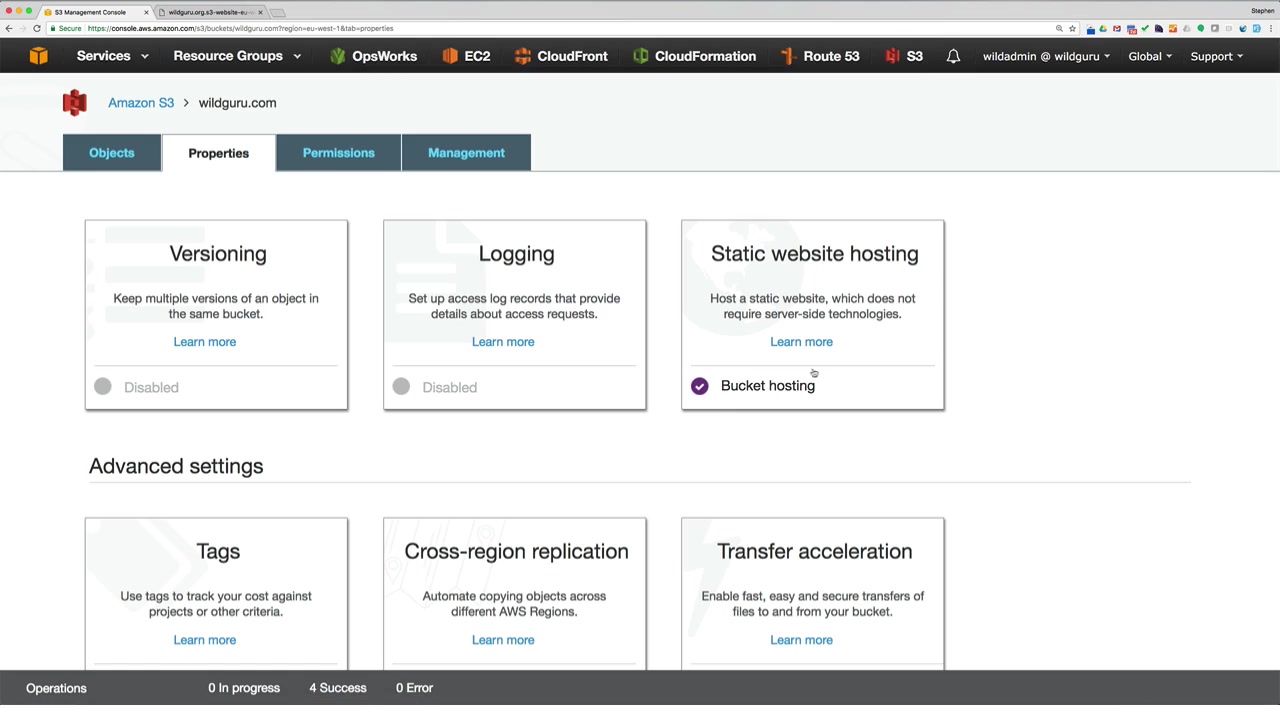The image size is (1280, 720).
Task: Go to Amazon S3 breadcrumb link
Action: click(141, 103)
